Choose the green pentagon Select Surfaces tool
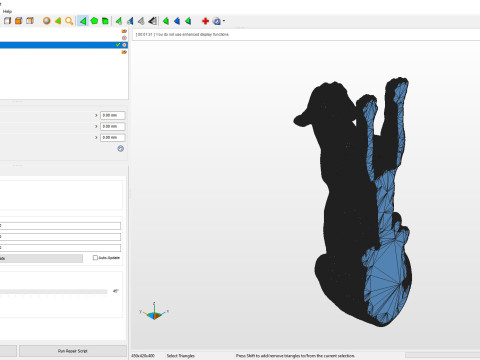 click(x=94, y=21)
